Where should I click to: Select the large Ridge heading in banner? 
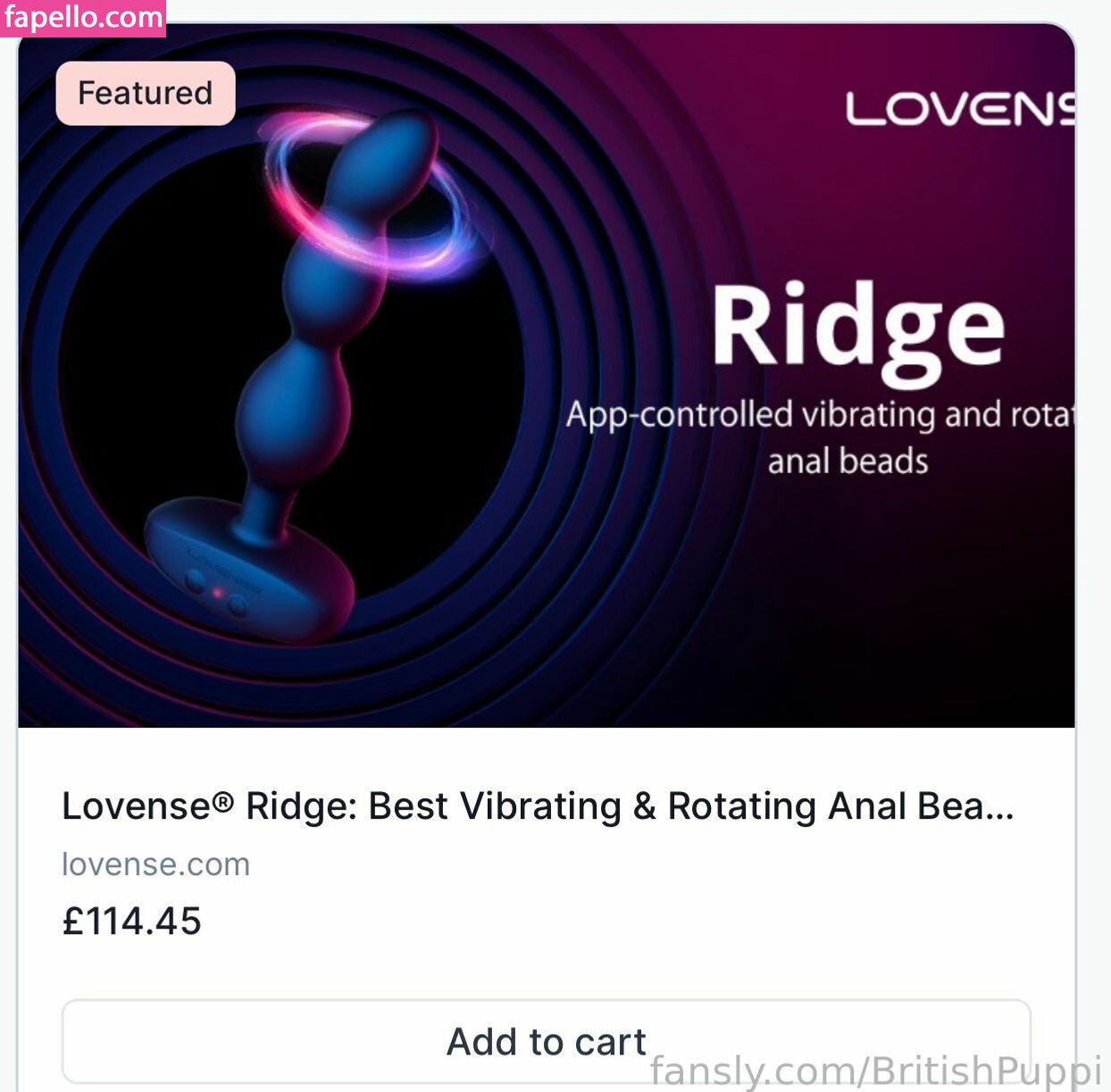[x=858, y=330]
